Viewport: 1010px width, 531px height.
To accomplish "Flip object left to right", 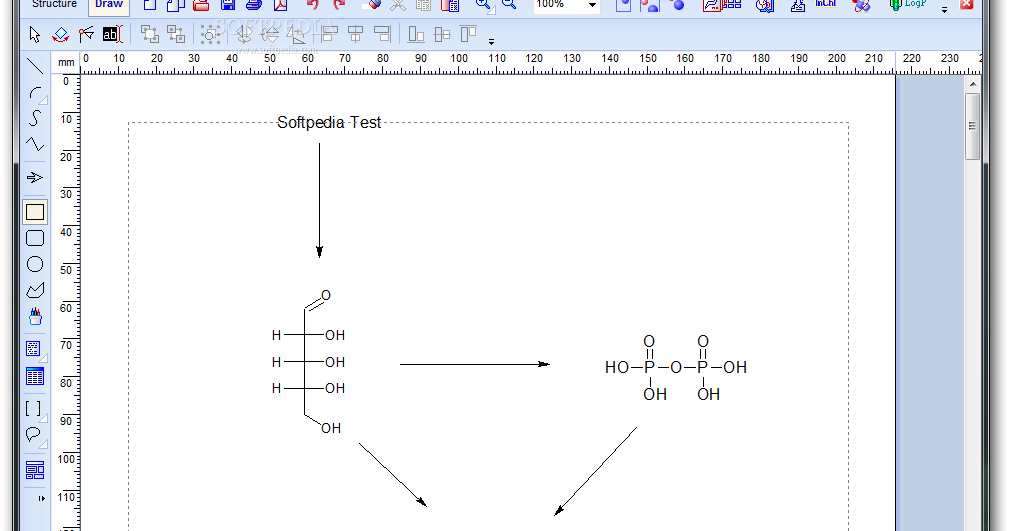I will point(243,34).
